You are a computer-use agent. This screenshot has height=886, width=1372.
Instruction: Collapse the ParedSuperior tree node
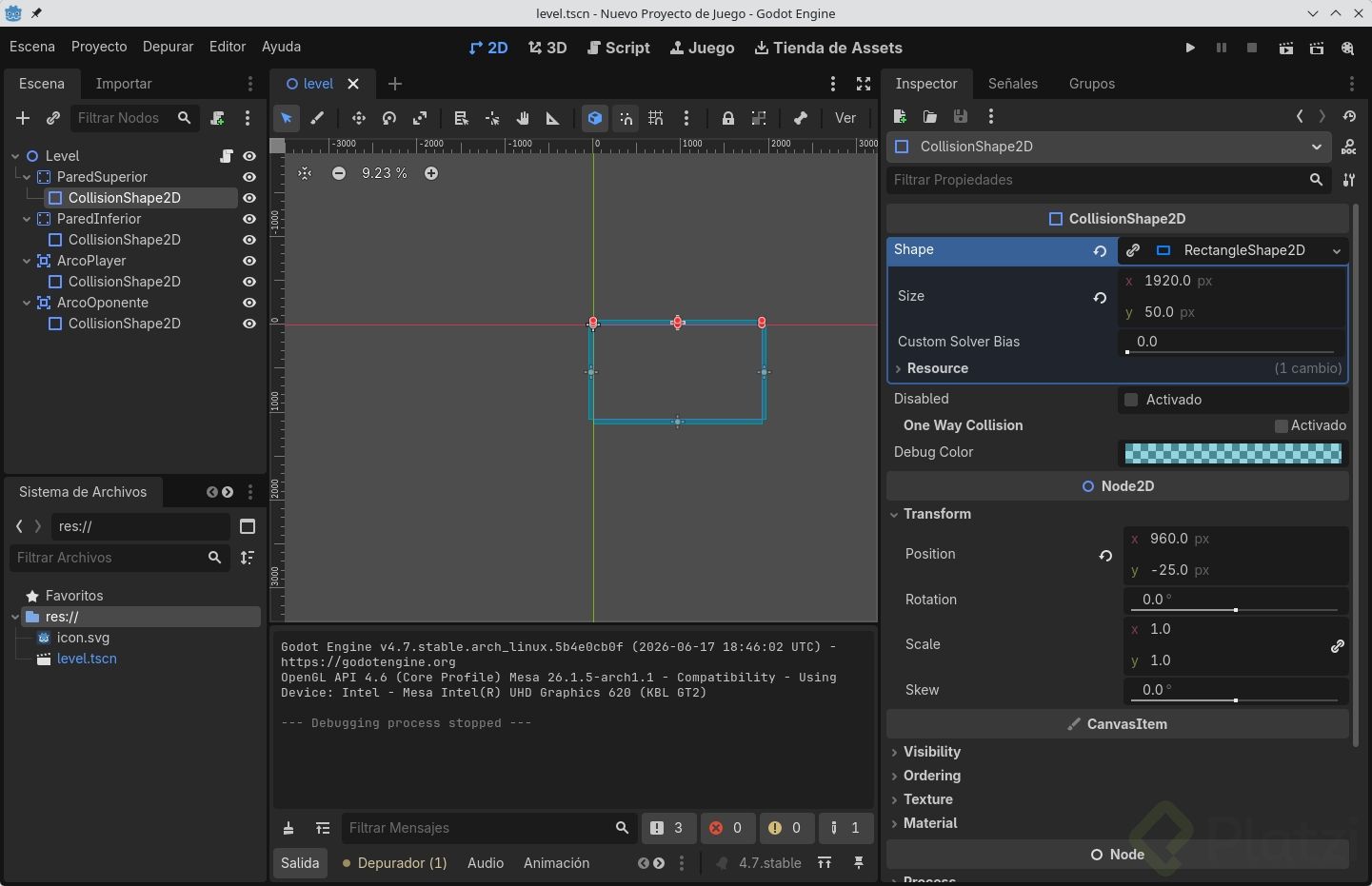click(x=27, y=177)
